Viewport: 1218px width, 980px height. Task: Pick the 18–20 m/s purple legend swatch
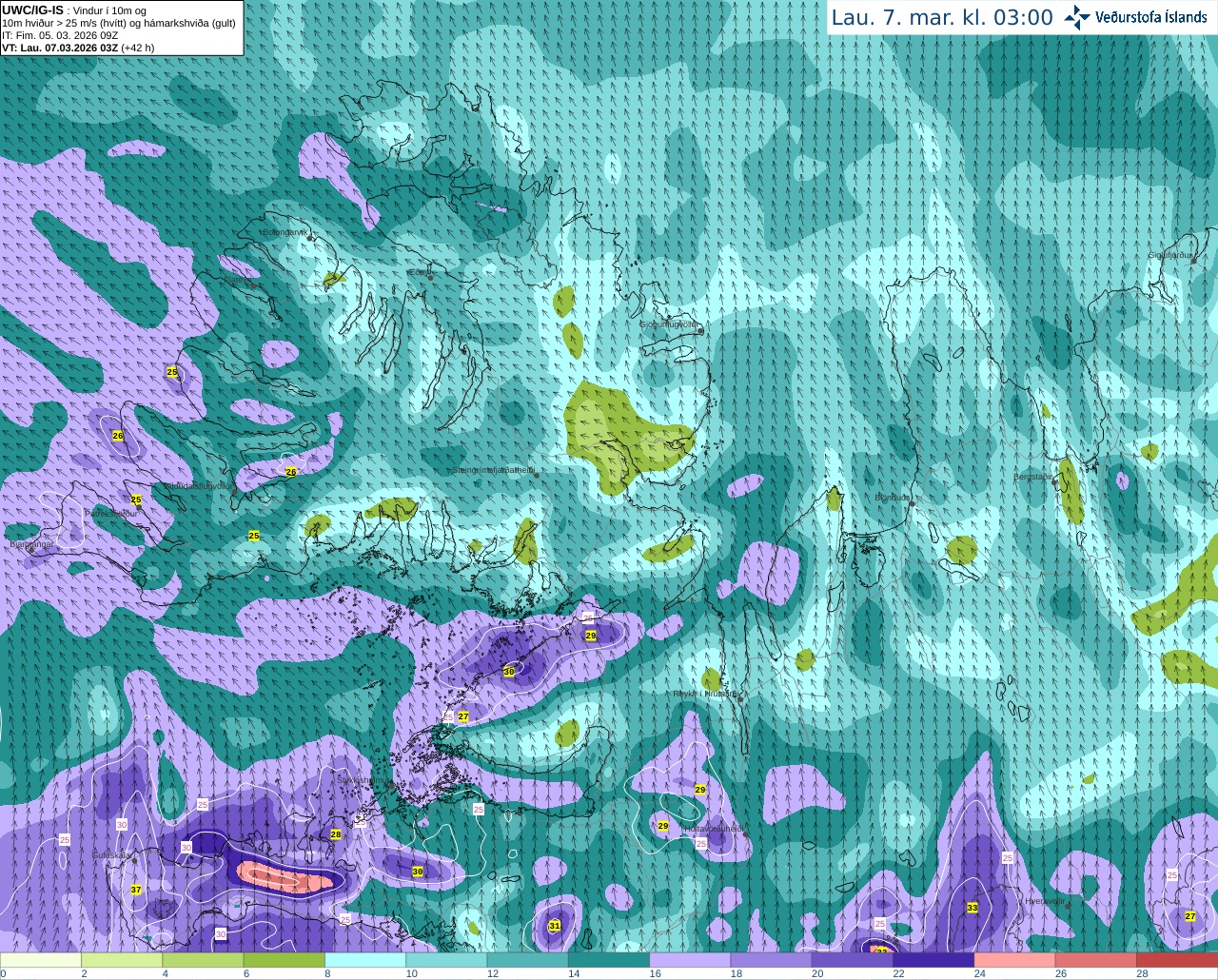point(772,960)
